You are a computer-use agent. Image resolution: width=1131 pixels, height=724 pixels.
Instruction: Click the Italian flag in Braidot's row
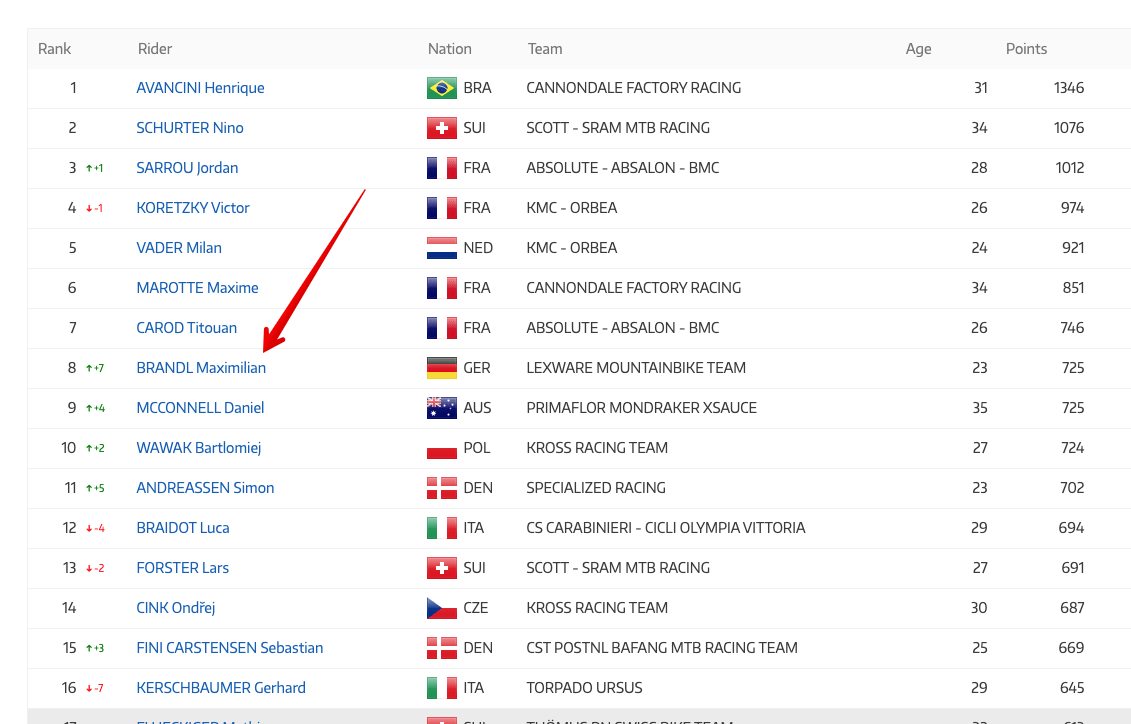[x=441, y=528]
